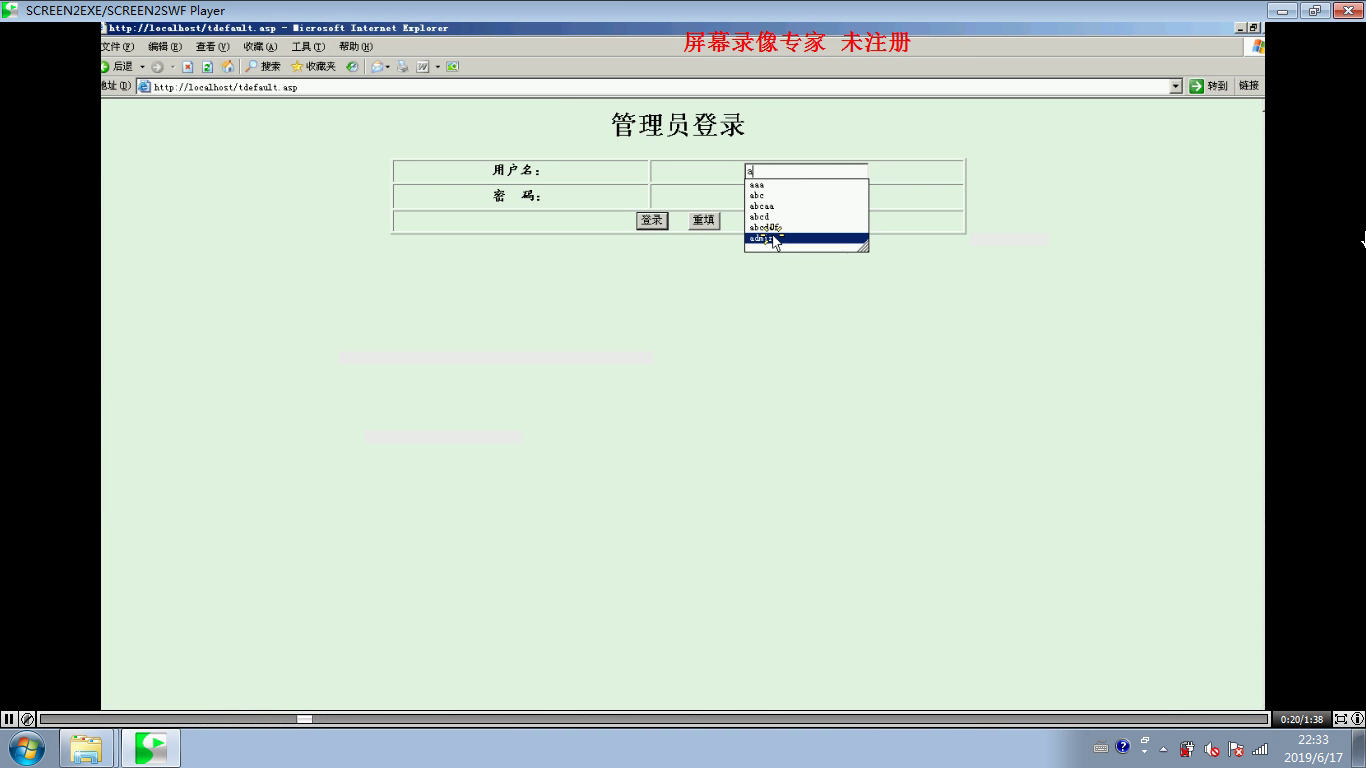Choose autocomplete suggestion 'abcaa'
This screenshot has height=768, width=1366.
(806, 206)
